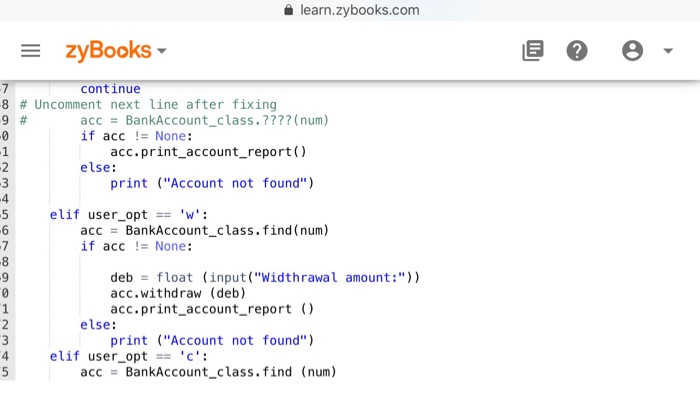Open the library books icon

(x=533, y=50)
